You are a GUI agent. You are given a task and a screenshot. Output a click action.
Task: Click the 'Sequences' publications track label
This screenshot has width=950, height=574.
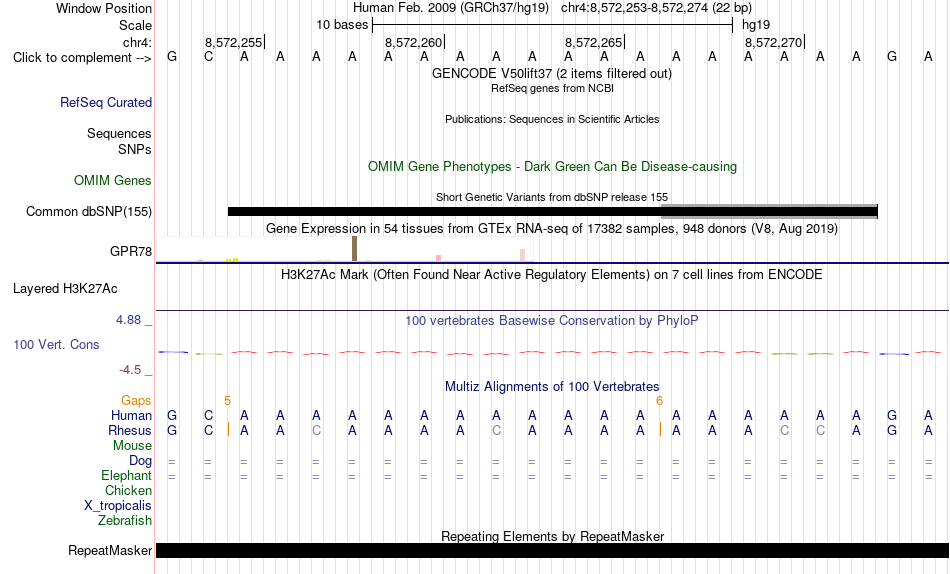[119, 133]
